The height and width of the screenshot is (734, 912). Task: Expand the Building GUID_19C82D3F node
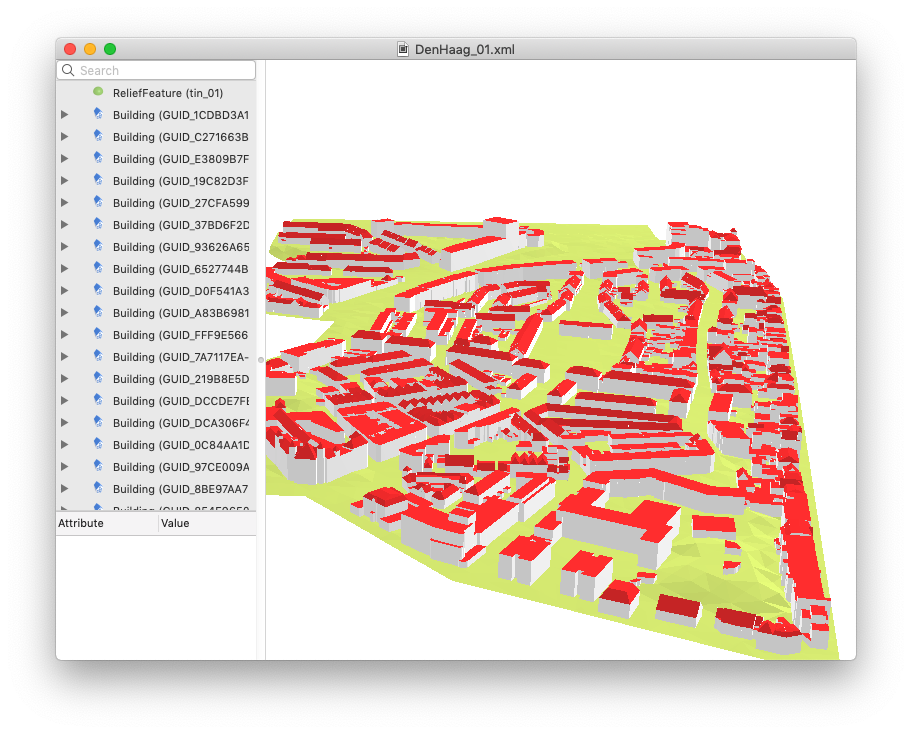(65, 181)
